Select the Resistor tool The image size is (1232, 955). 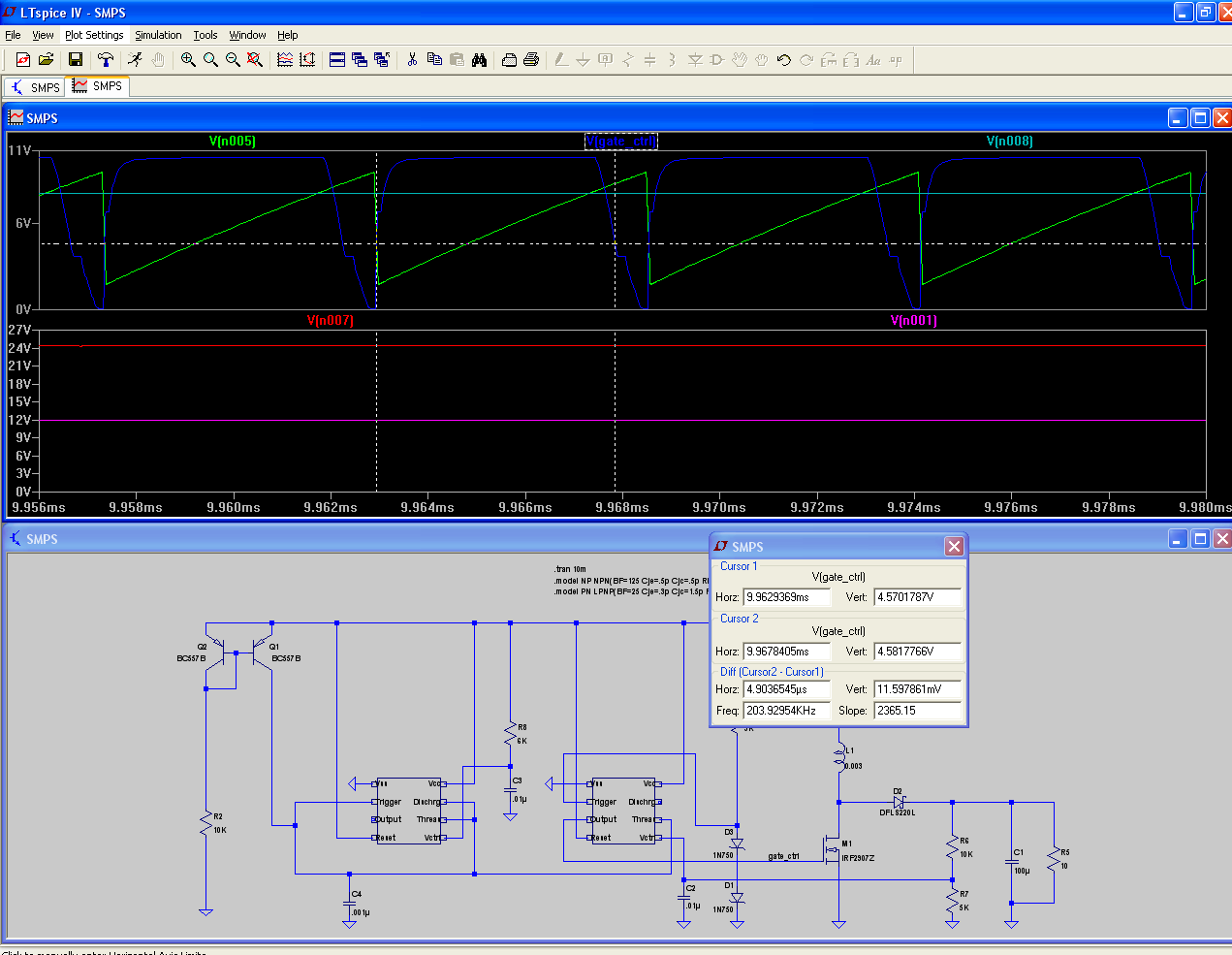pos(628,60)
